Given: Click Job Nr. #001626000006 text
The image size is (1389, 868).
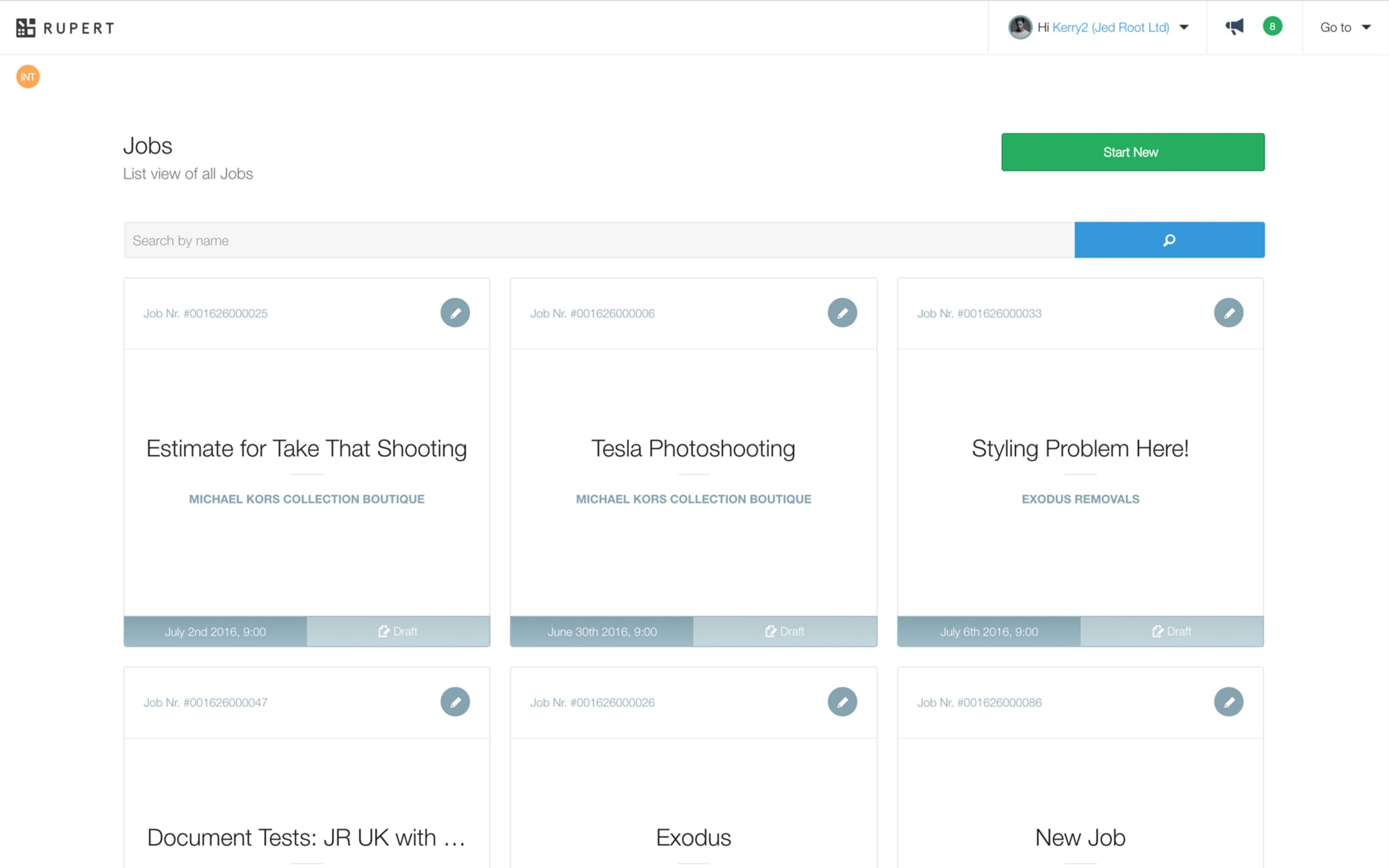Looking at the screenshot, I should 592,313.
